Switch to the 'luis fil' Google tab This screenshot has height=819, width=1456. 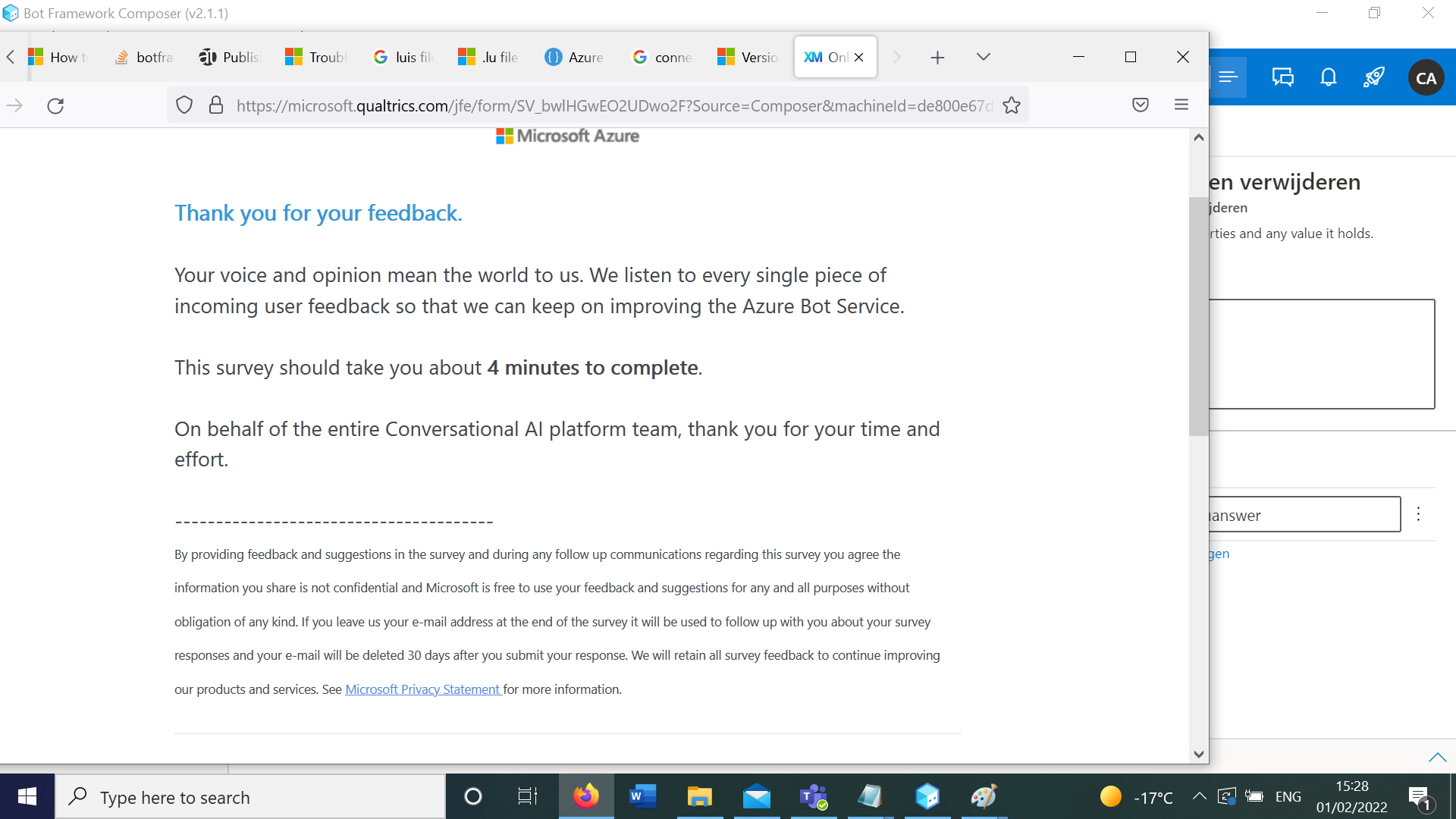coord(403,58)
